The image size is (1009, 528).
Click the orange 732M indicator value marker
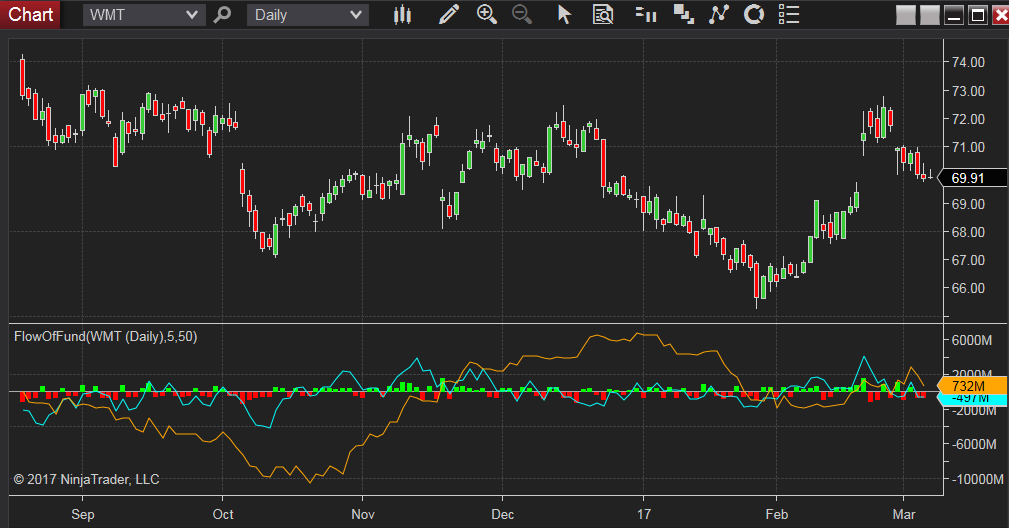pyautogui.click(x=972, y=386)
